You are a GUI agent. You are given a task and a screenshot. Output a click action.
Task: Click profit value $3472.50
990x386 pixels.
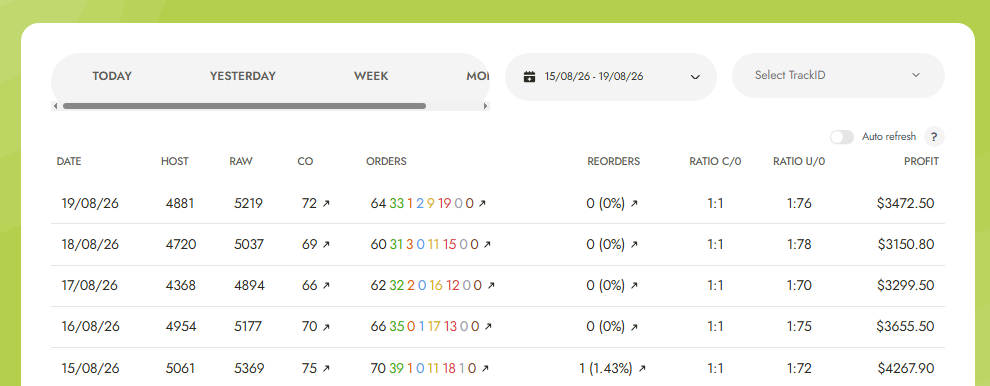click(x=905, y=203)
